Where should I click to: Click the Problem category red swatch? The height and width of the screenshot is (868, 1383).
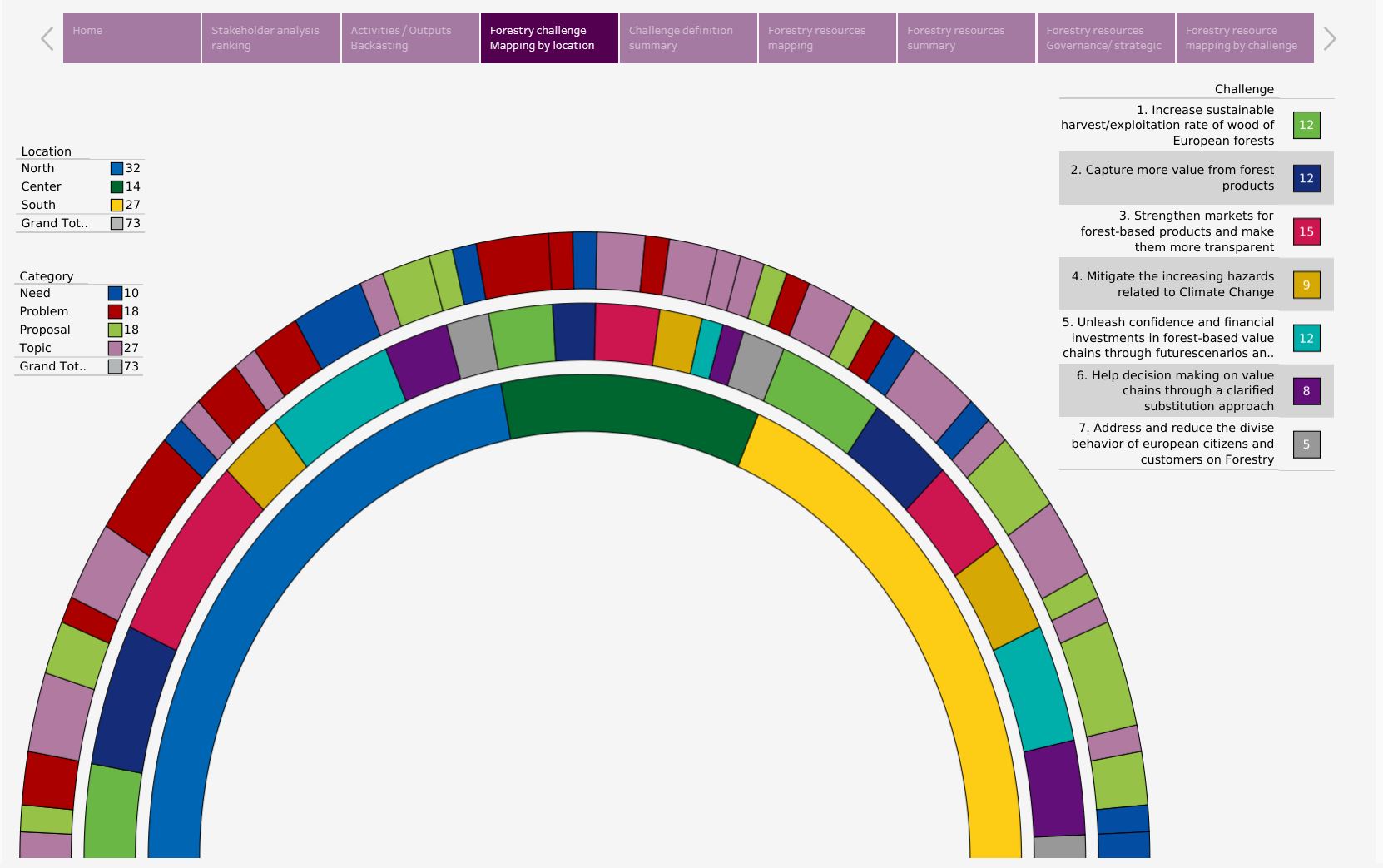pos(115,311)
